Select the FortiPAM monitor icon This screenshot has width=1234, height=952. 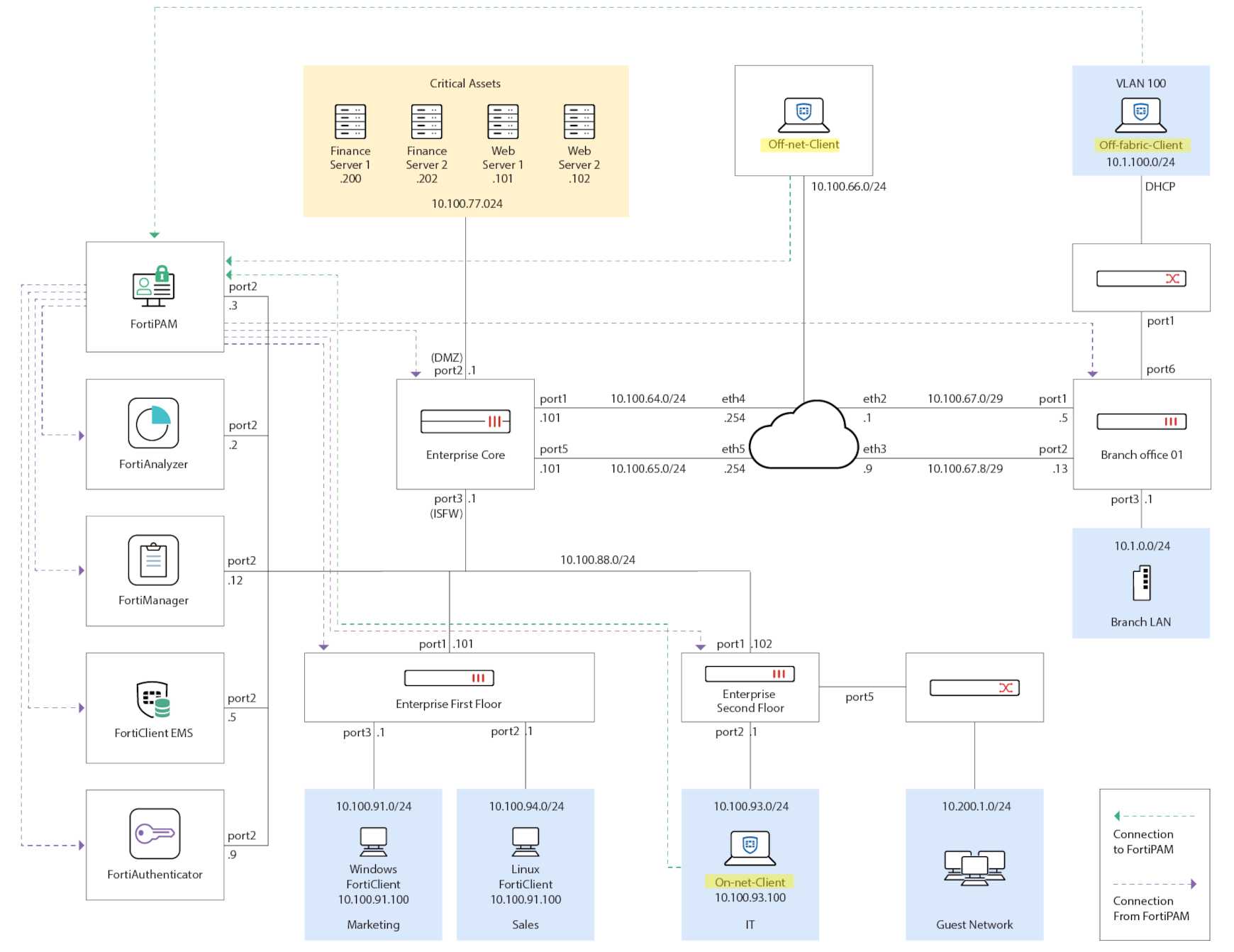(153, 289)
